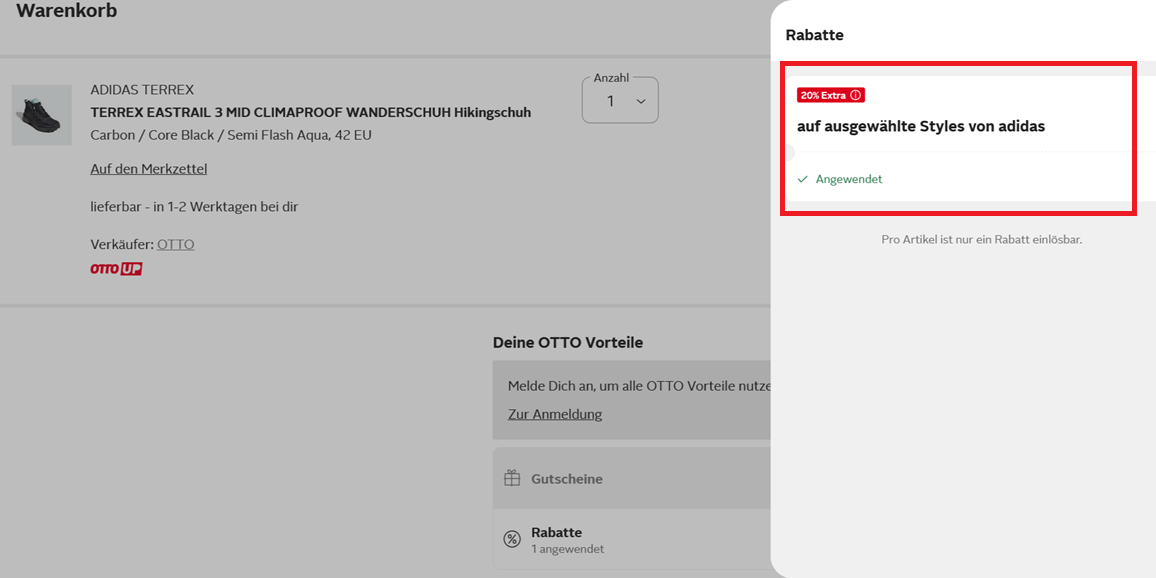Image resolution: width=1156 pixels, height=578 pixels.
Task: Click the green checkmark beside Angewendet
Action: (x=803, y=179)
